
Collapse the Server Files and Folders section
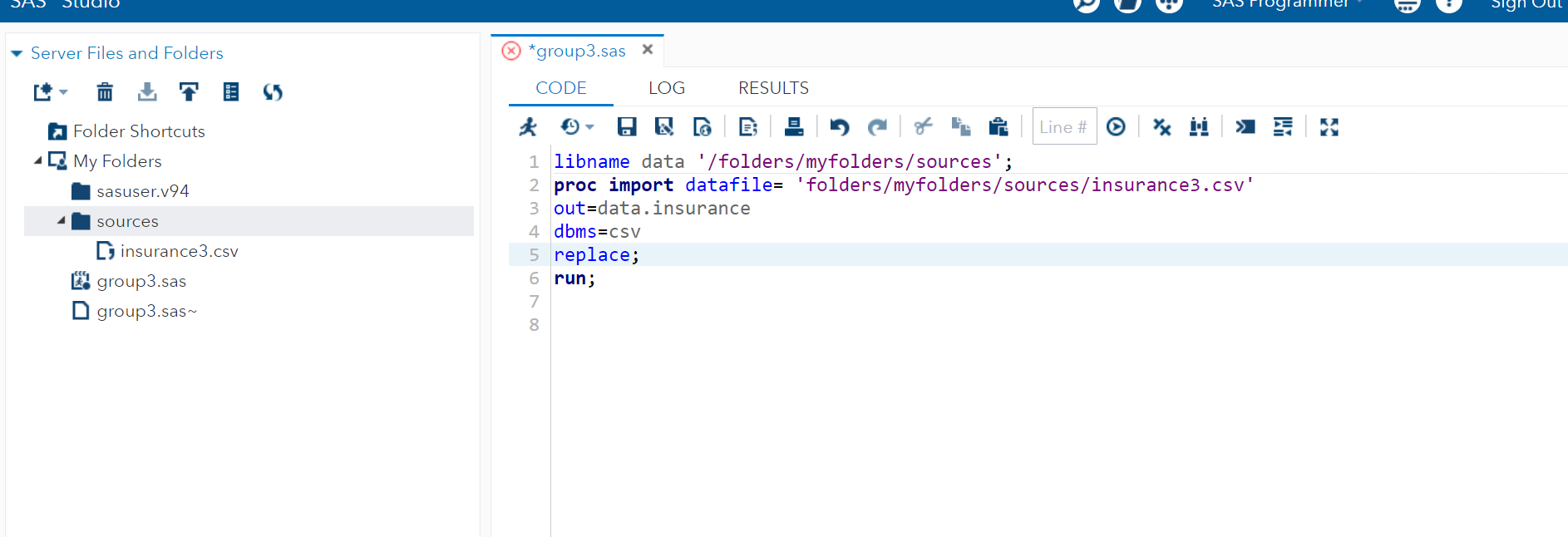(17, 53)
